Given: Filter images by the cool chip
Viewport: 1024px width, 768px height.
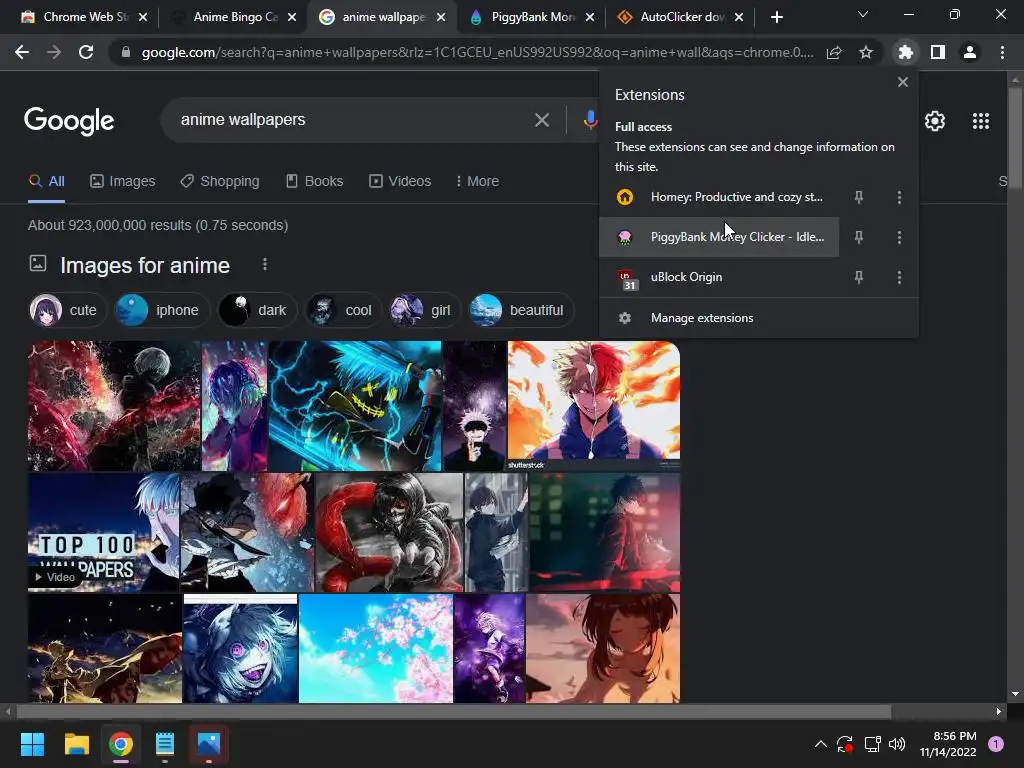Looking at the screenshot, I should pyautogui.click(x=343, y=310).
